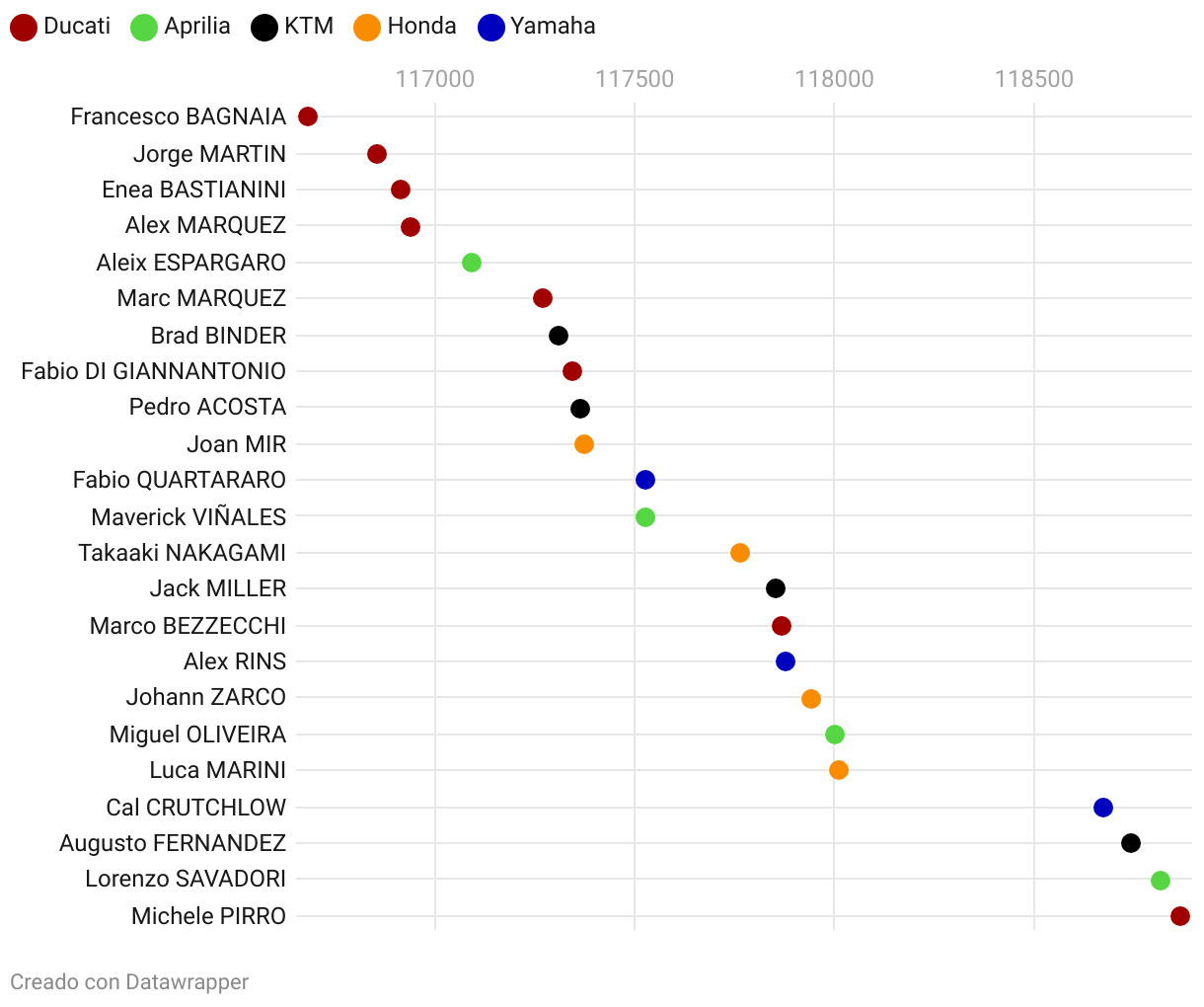Image resolution: width=1204 pixels, height=1007 pixels.
Task: Click the 118500 axis label
Action: (1033, 79)
